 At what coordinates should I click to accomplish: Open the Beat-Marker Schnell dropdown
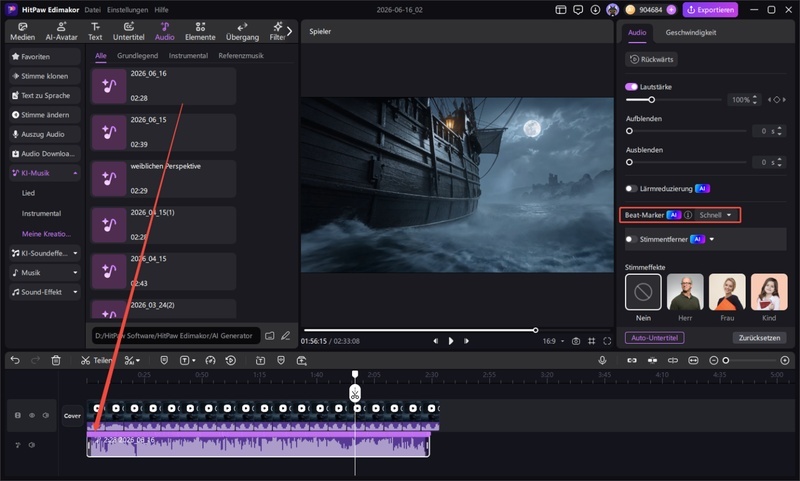click(x=715, y=215)
